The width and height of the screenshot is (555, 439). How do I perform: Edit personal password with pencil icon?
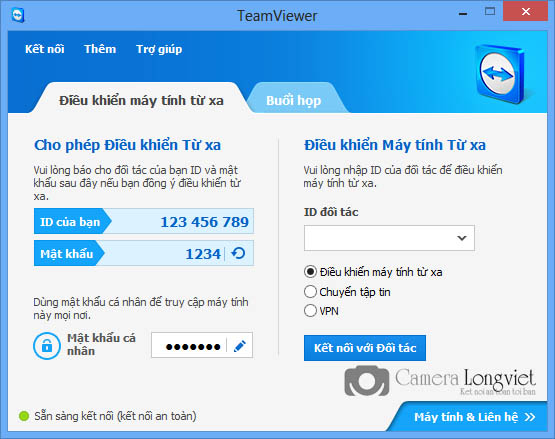pyautogui.click(x=240, y=346)
